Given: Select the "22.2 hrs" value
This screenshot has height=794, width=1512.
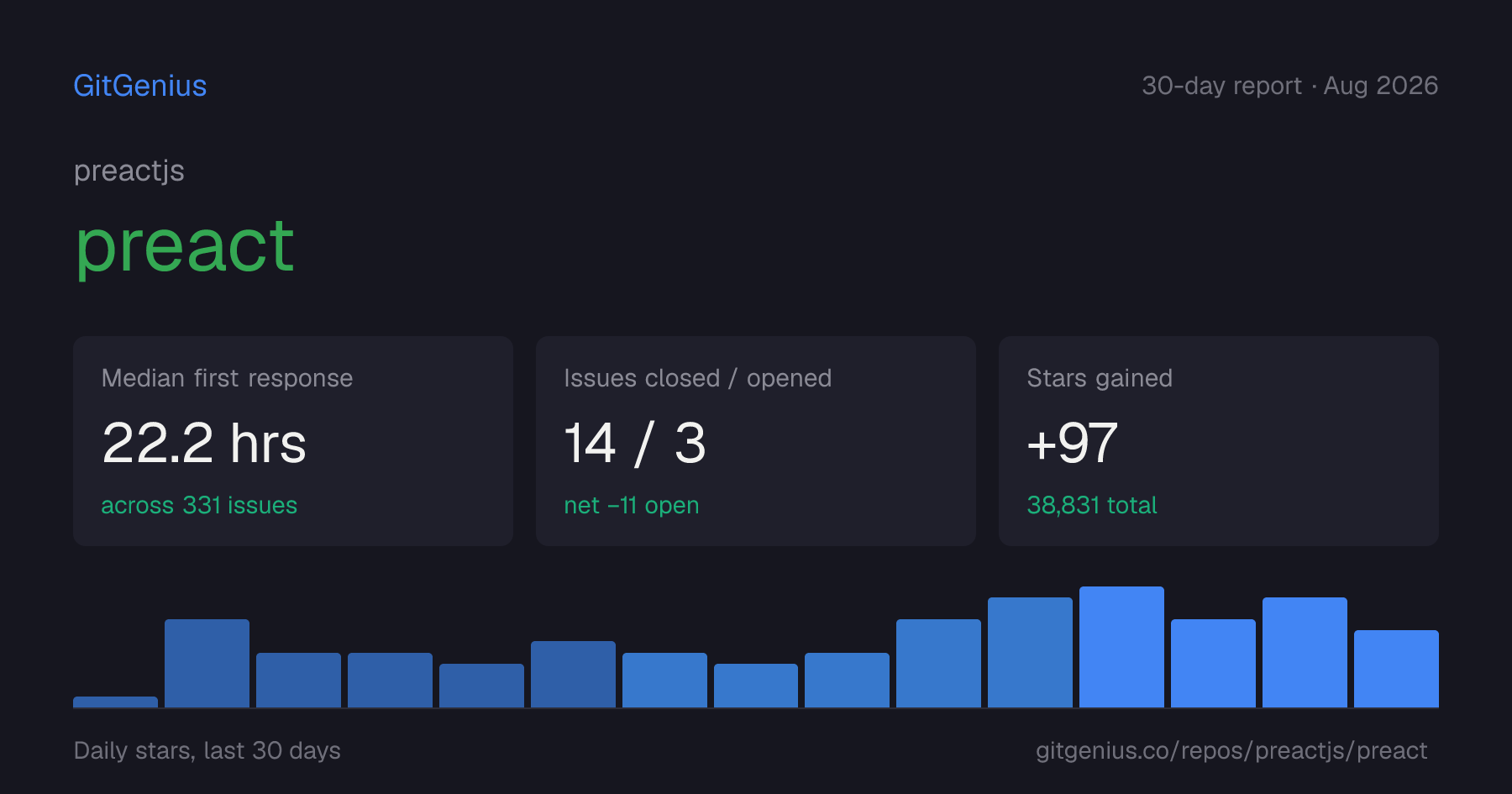Looking at the screenshot, I should point(204,443).
